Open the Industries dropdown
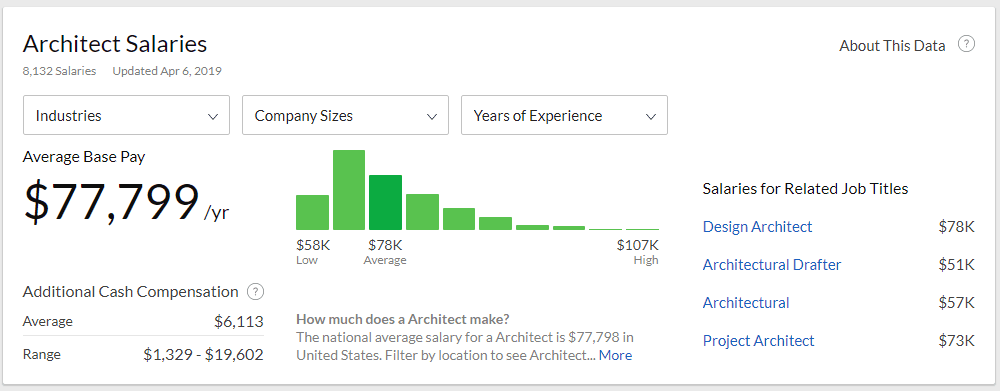Image resolution: width=1000 pixels, height=391 pixels. (x=126, y=115)
